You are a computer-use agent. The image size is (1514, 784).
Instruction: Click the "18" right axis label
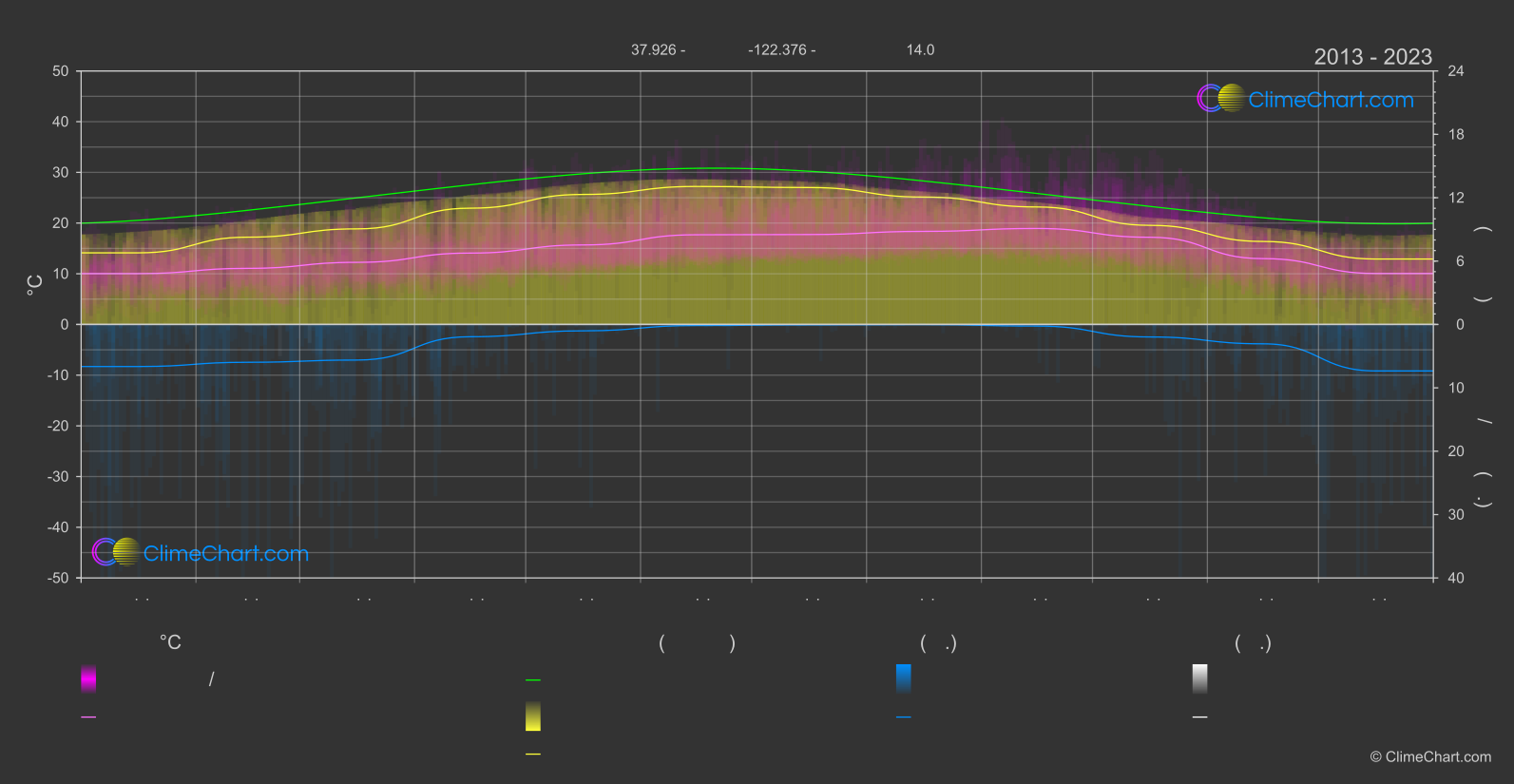(x=1456, y=135)
